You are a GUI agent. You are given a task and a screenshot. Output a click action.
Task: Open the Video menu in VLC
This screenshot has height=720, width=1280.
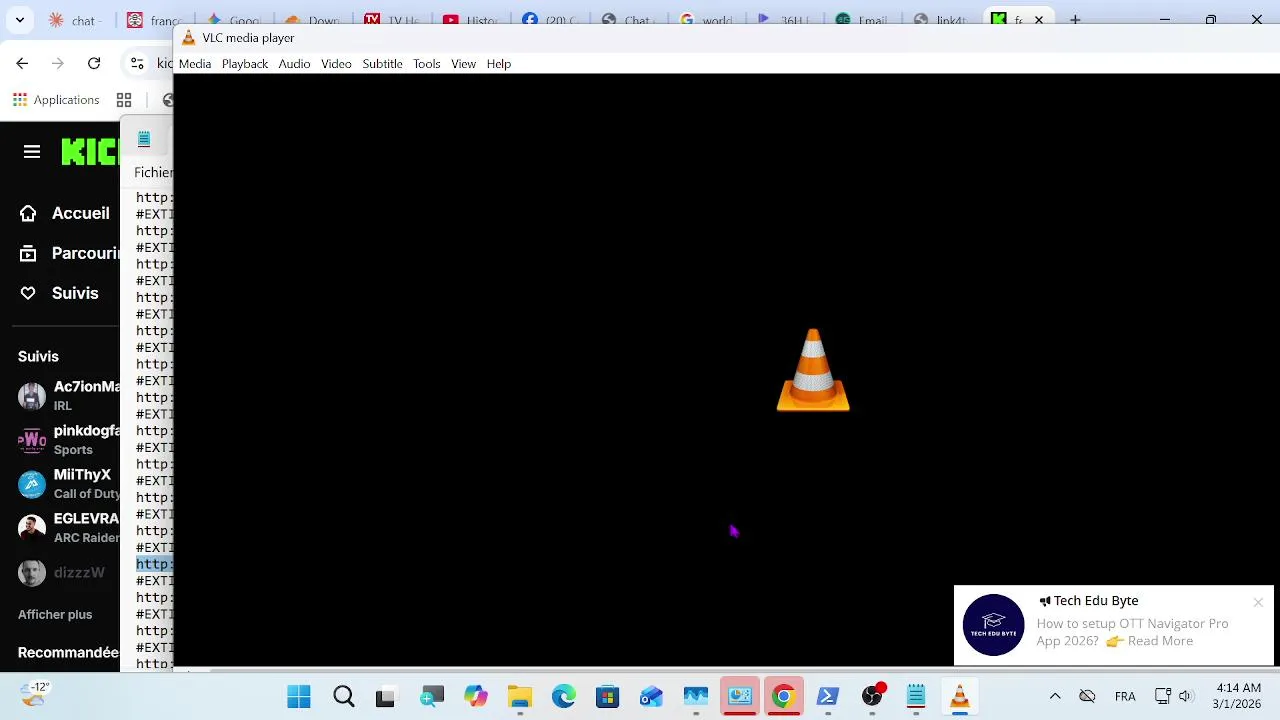[x=336, y=64]
